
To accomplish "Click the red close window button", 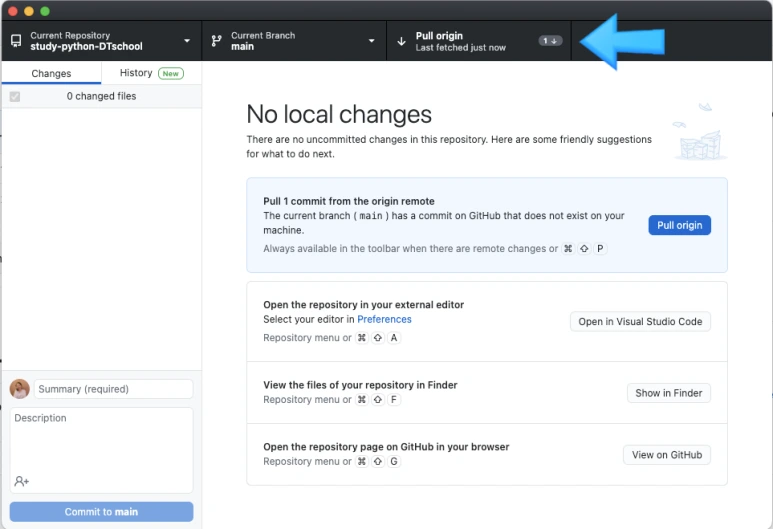I will tap(13, 11).
